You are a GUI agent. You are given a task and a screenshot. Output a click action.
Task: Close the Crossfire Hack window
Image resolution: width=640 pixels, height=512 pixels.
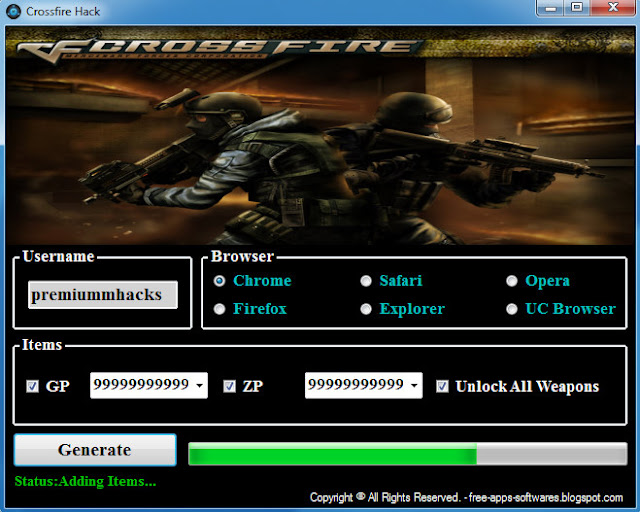(x=613, y=8)
